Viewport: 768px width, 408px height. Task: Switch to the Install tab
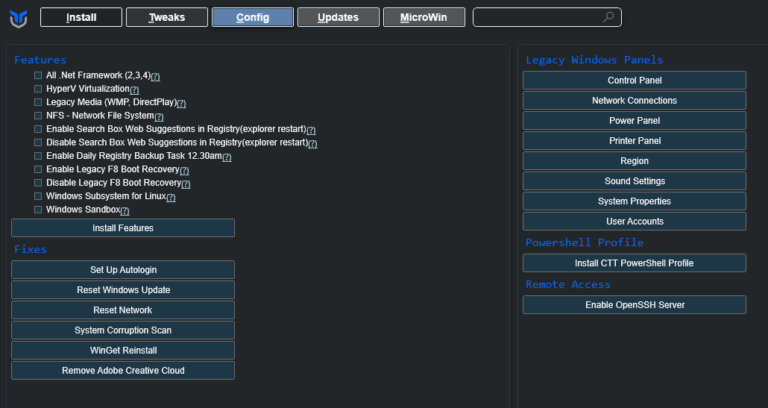81,17
